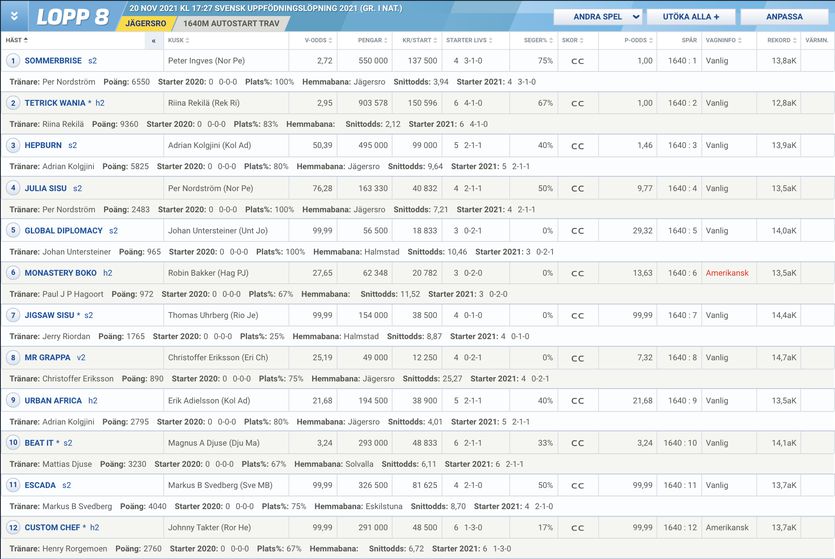Sort by Starter Livs column

(x=469, y=40)
